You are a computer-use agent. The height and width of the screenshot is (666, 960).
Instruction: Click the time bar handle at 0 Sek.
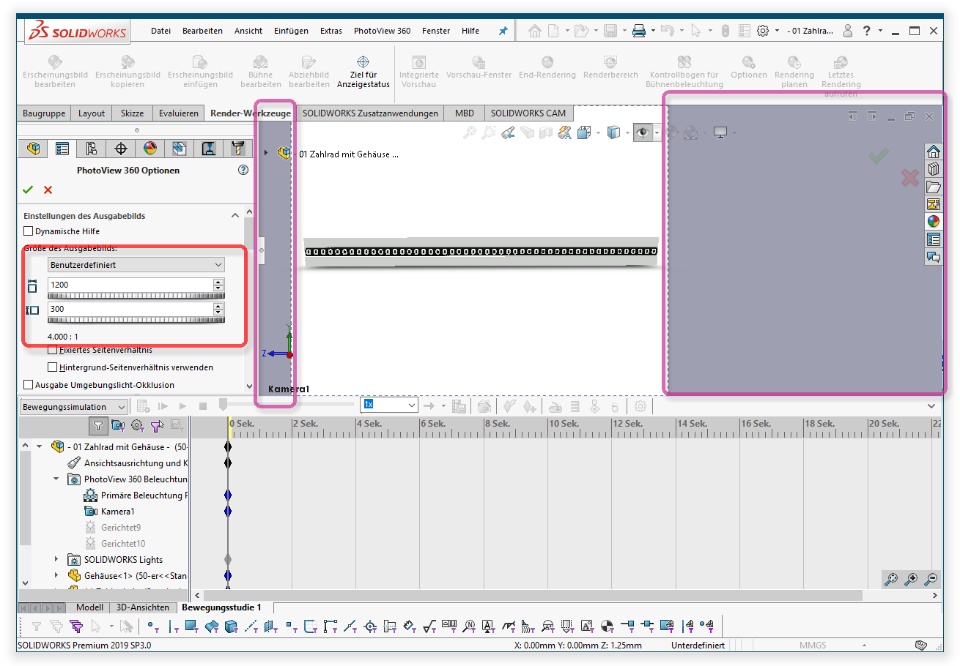223,404
